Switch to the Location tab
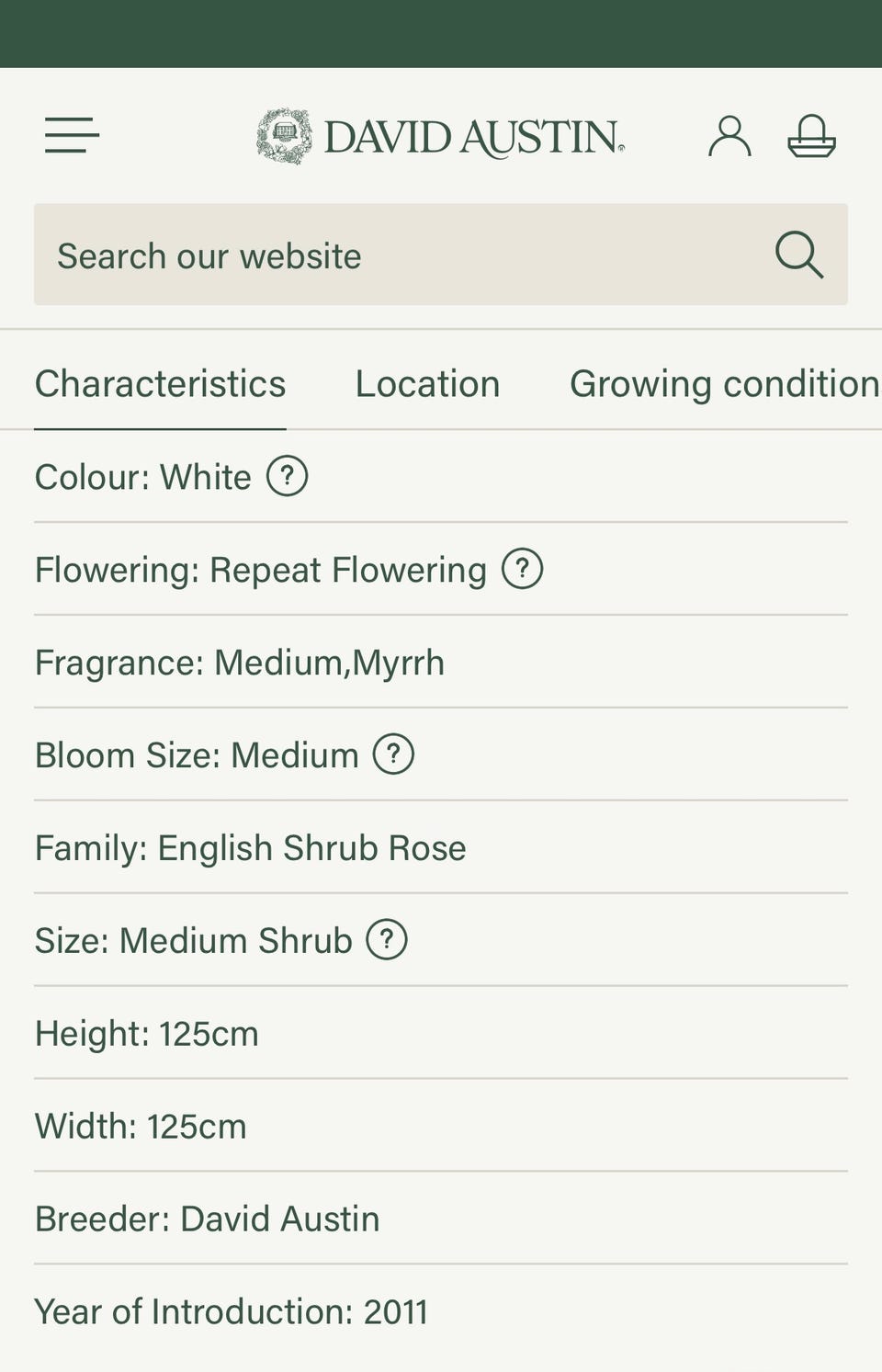 (427, 384)
